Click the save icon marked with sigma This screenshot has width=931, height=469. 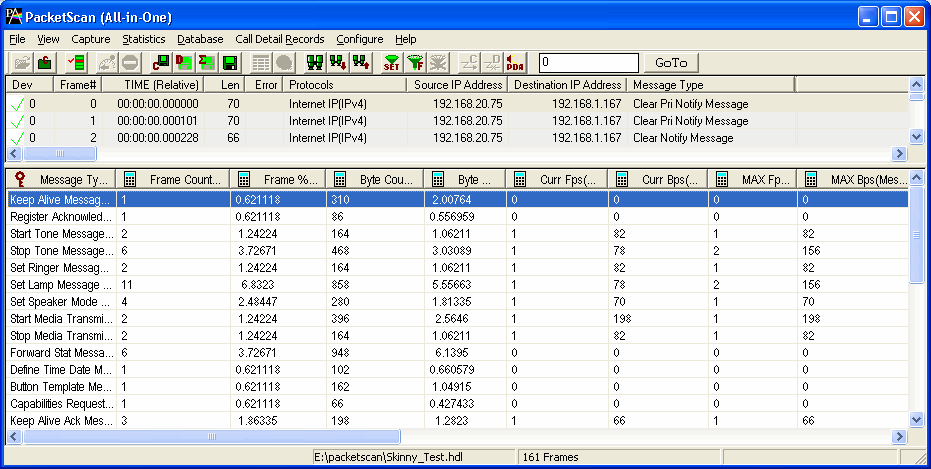pos(207,62)
